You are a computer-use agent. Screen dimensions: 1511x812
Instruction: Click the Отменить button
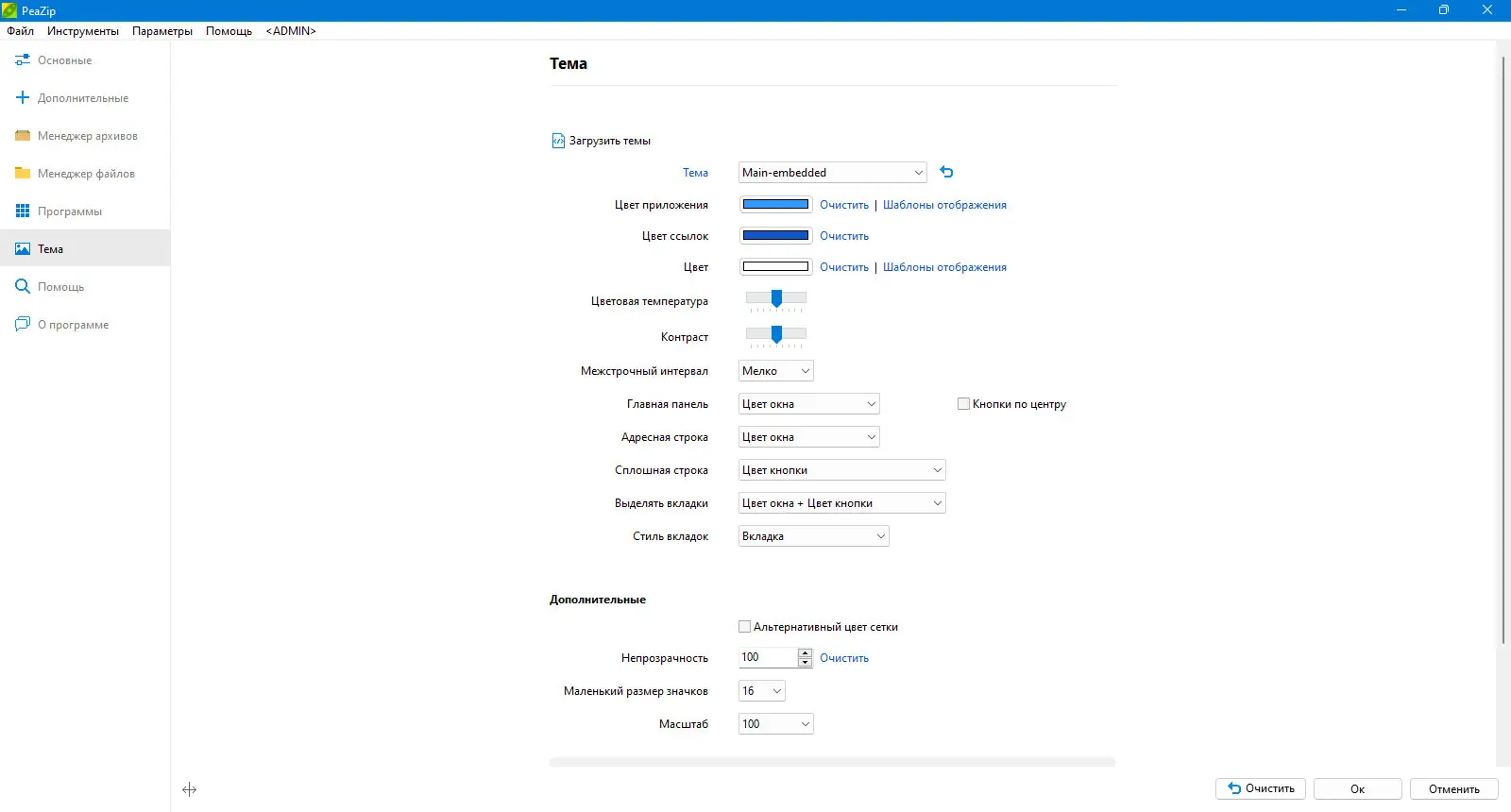click(1453, 788)
